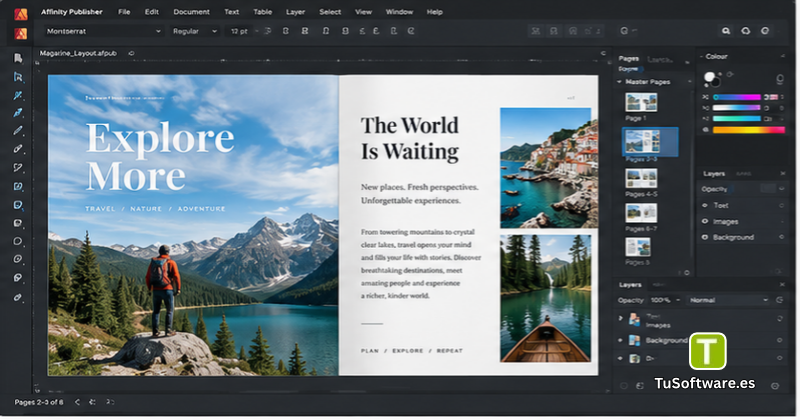Open the Montserrat font family dropdown
This screenshot has height=420, width=800.
(x=158, y=31)
